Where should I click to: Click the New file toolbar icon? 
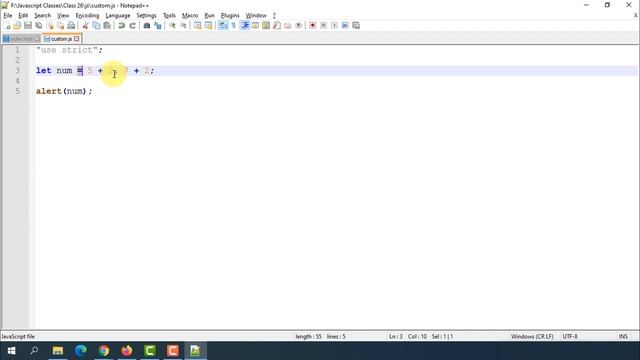tap(7, 25)
